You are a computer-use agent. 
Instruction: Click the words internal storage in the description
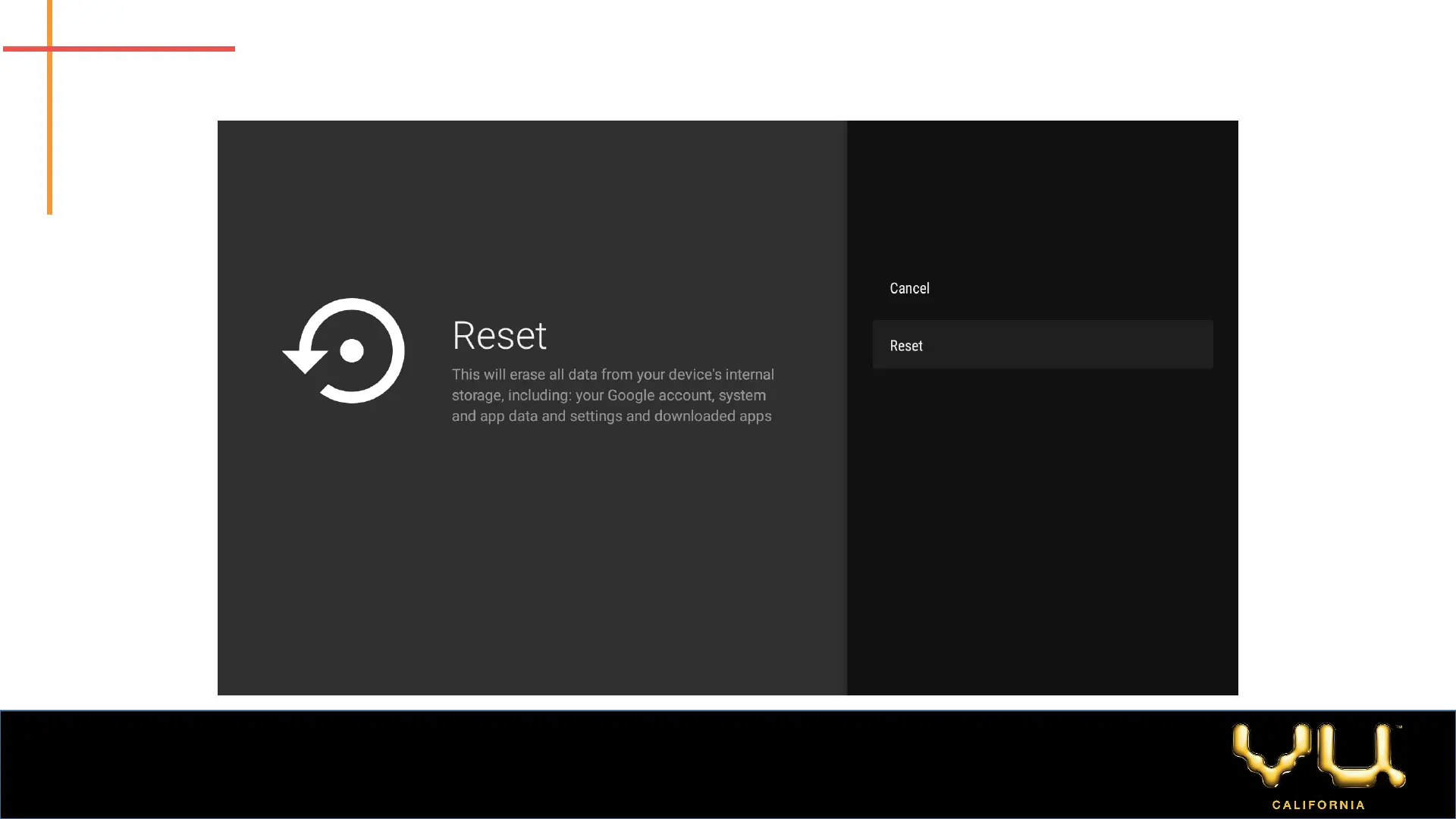pyautogui.click(x=749, y=375)
